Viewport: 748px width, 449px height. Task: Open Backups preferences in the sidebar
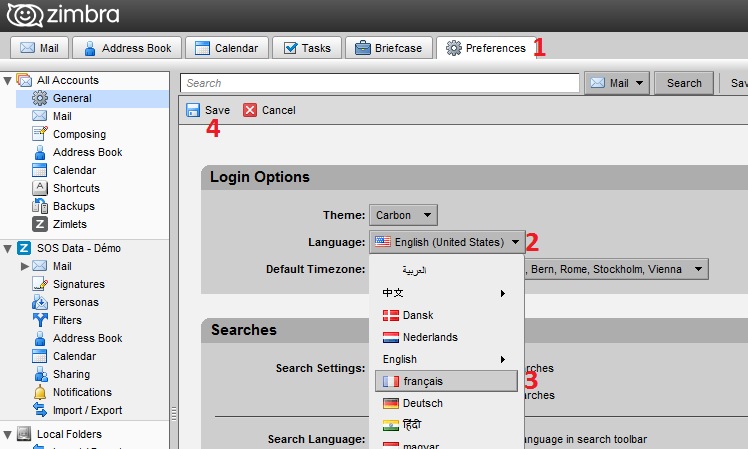click(73, 206)
